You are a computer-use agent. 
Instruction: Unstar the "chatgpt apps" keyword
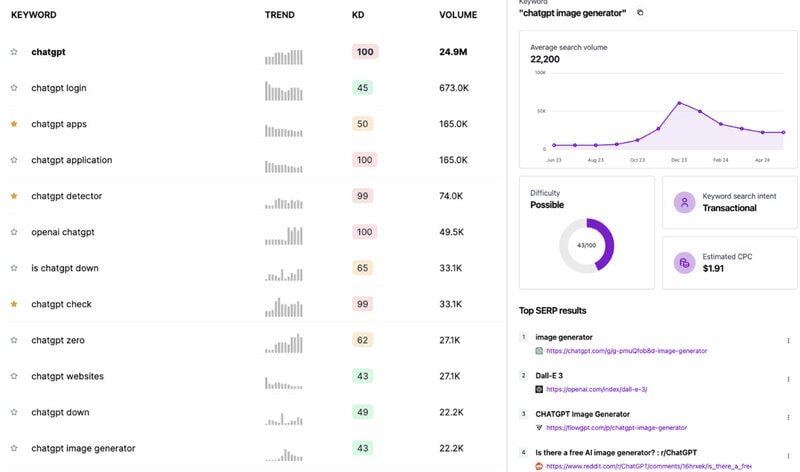(14, 123)
